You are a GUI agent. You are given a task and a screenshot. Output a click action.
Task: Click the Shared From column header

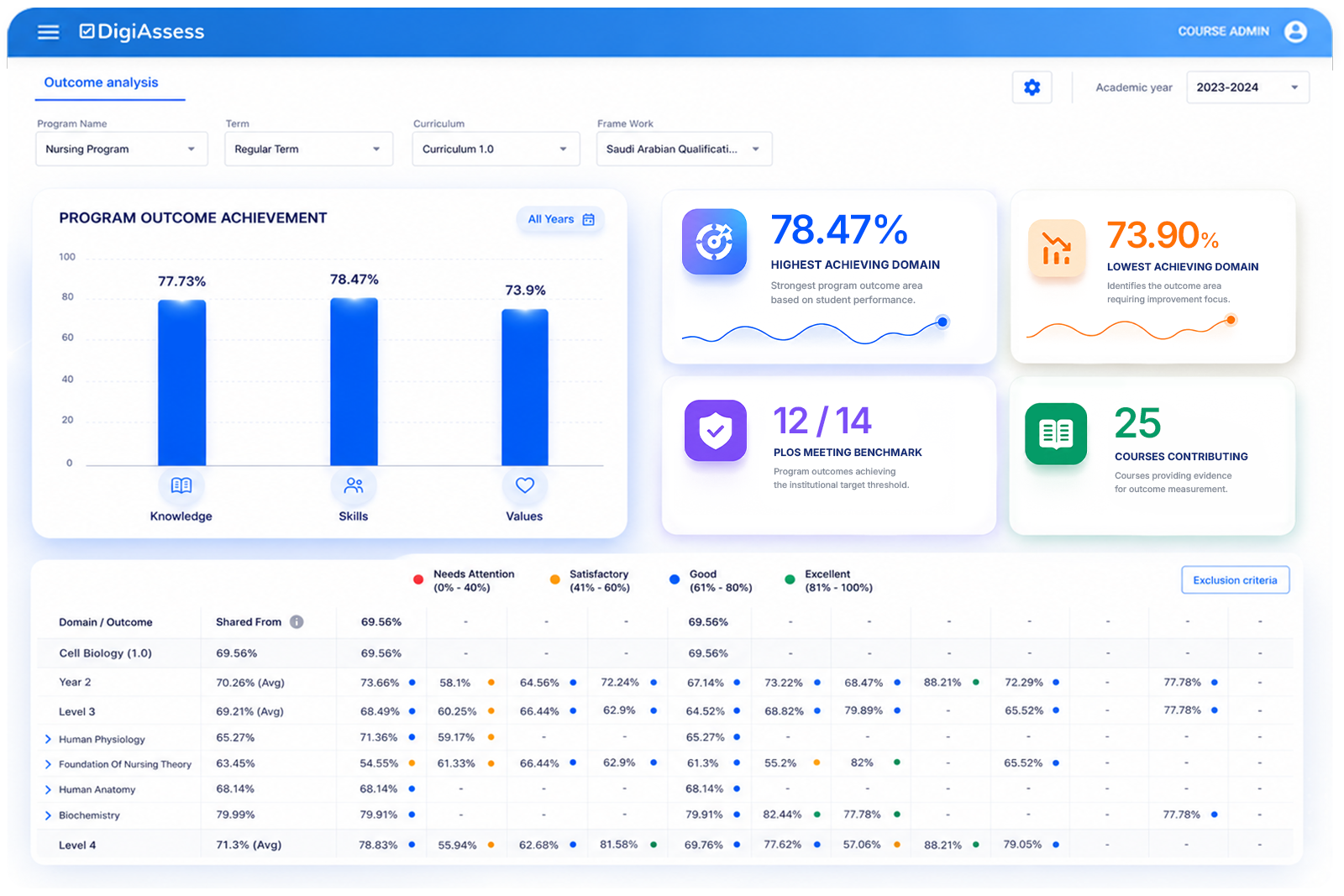(249, 622)
